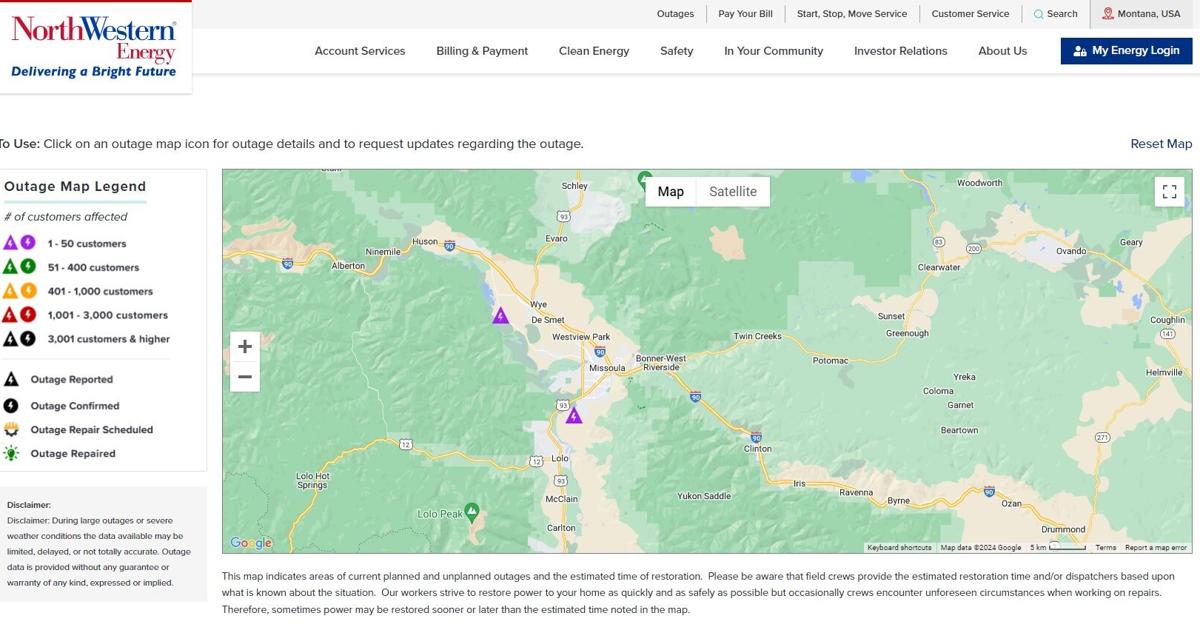Viewport: 1200px width, 630px height.
Task: Click the Alberton label on the map
Action: [x=348, y=266]
